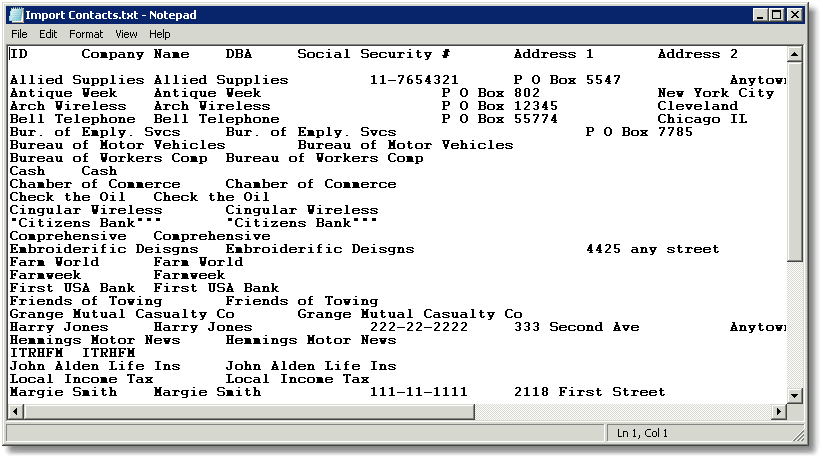The height and width of the screenshot is (460, 823).
Task: Click the first 'Farmweek' entry
Action: (x=45, y=275)
